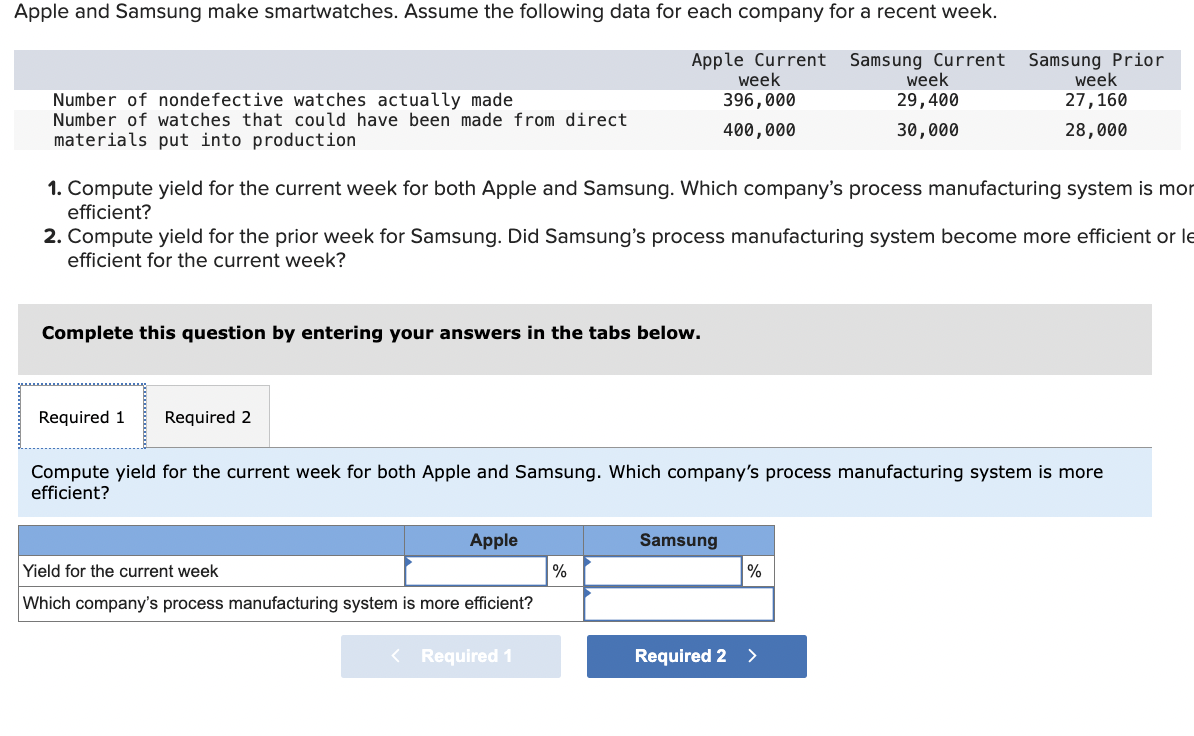The image size is (1194, 736).
Task: Click the Samsung Prior week data cell showing 27,160
Action: [x=1096, y=100]
